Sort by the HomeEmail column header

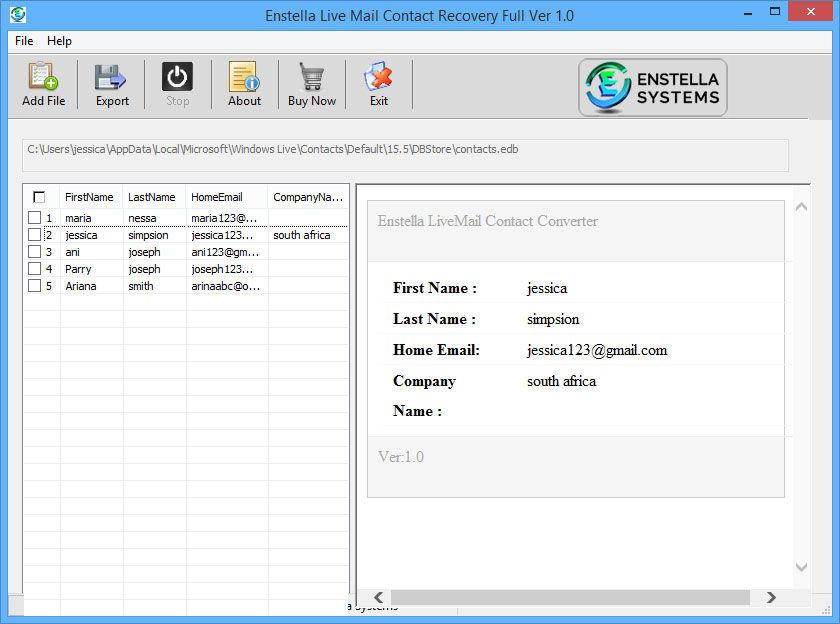click(x=227, y=197)
